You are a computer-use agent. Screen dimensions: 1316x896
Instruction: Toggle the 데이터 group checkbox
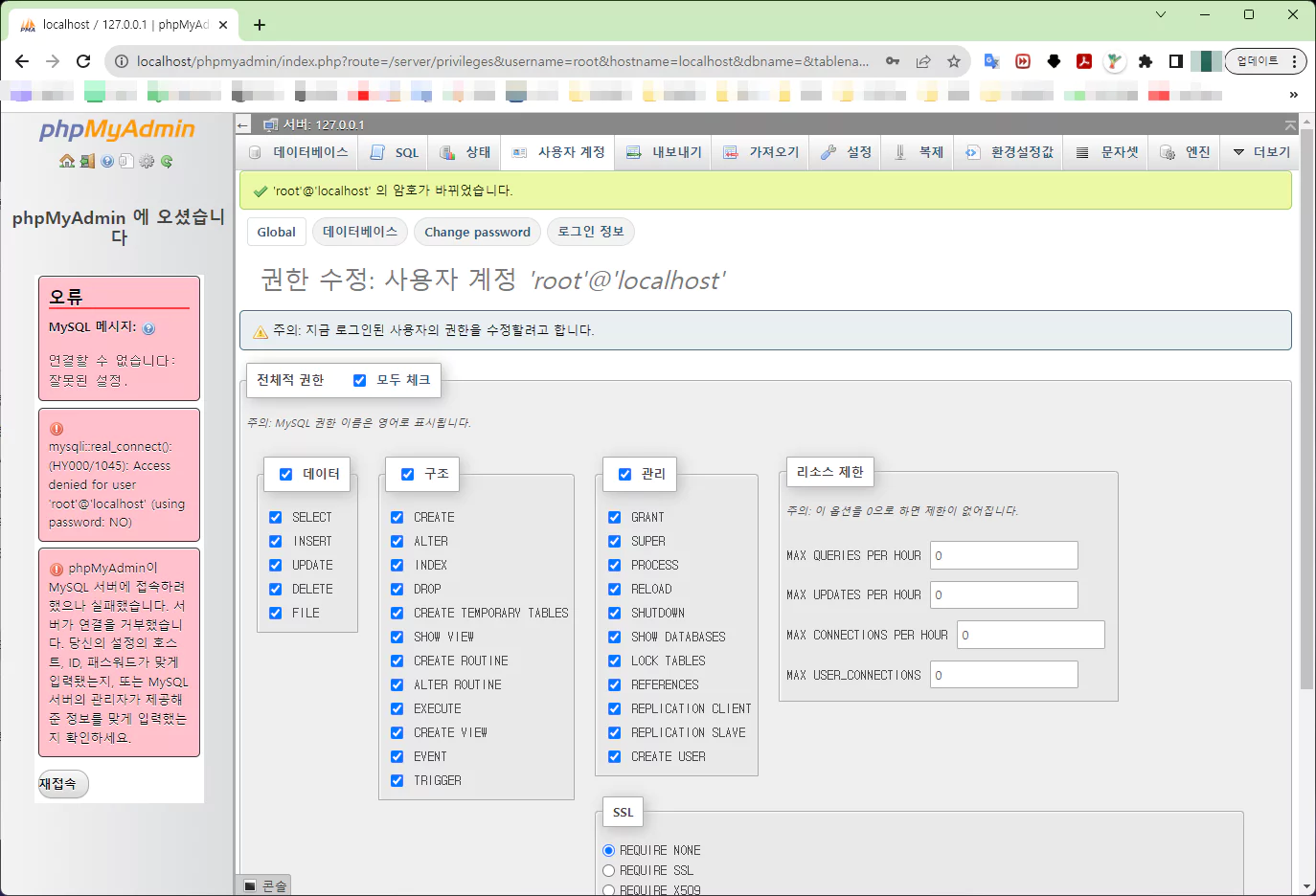click(x=285, y=474)
